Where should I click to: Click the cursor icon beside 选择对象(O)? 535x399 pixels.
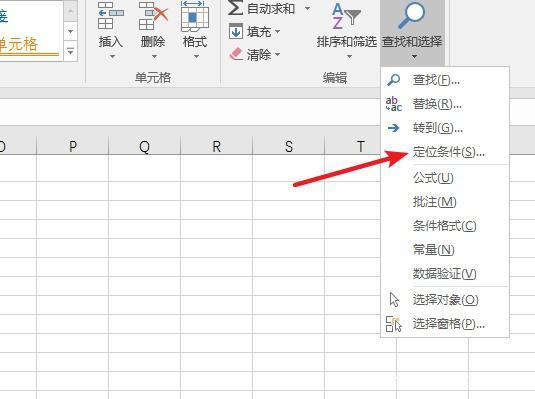(x=394, y=300)
